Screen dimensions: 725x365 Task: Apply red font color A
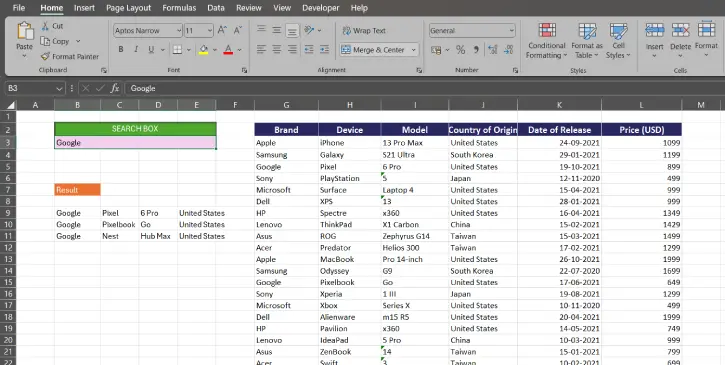point(228,49)
